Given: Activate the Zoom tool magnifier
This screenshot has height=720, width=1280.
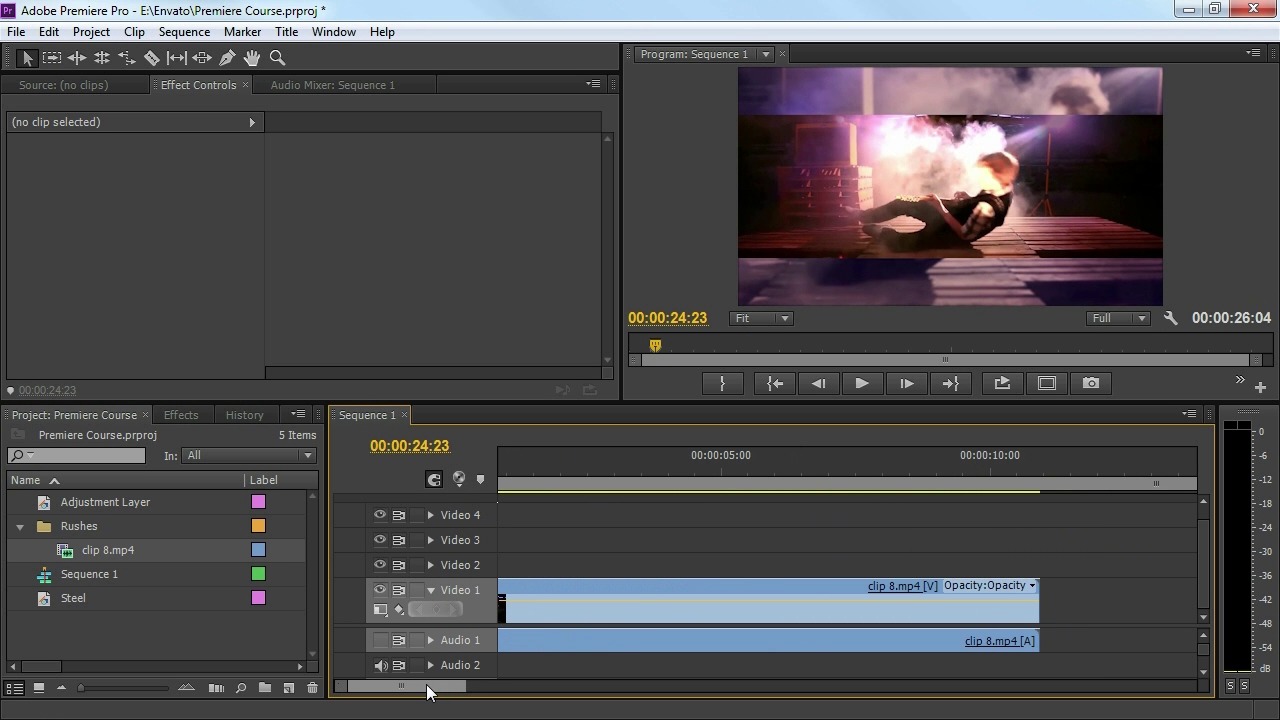Looking at the screenshot, I should pyautogui.click(x=277, y=58).
